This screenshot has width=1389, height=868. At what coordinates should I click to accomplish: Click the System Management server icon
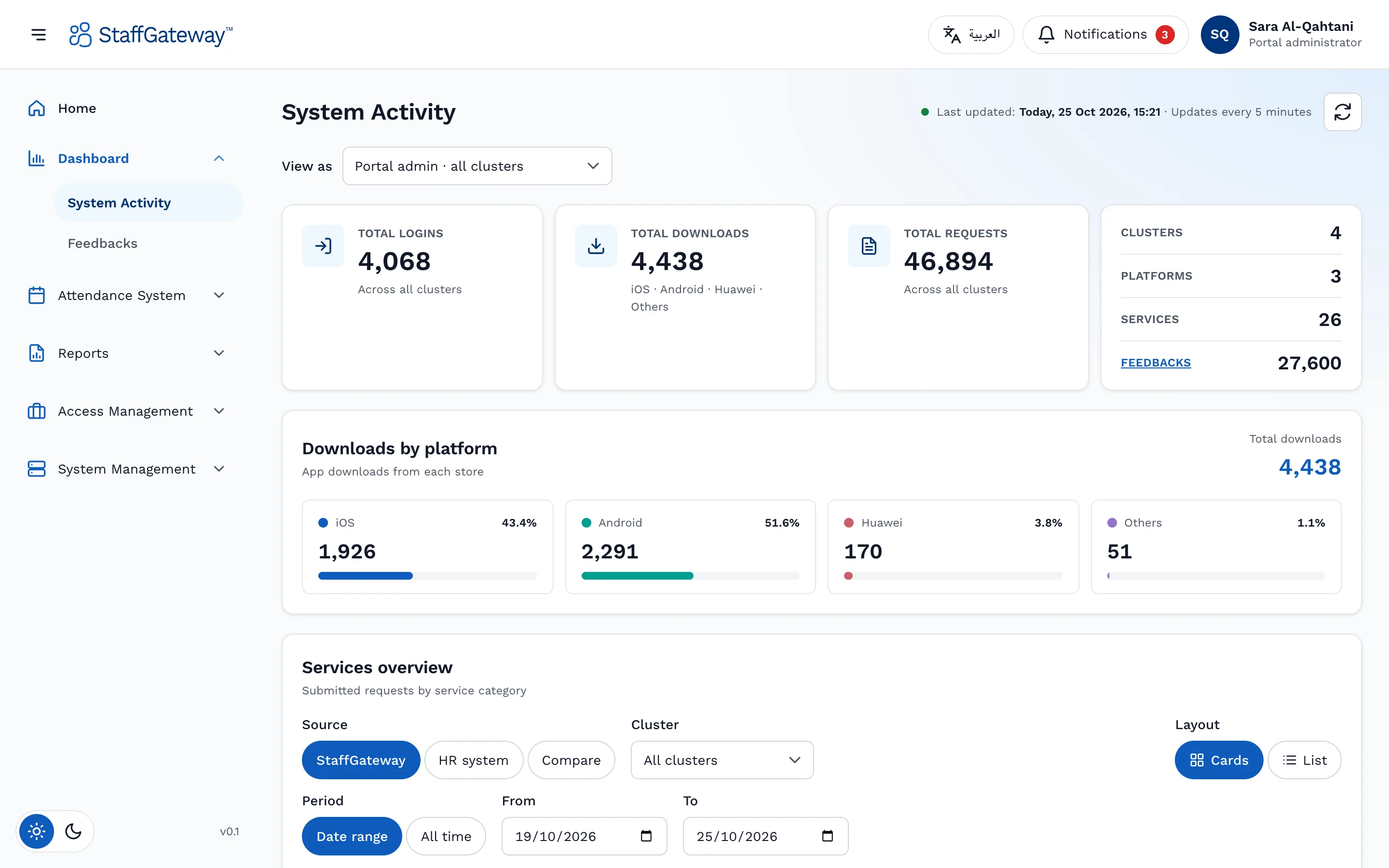click(x=37, y=468)
